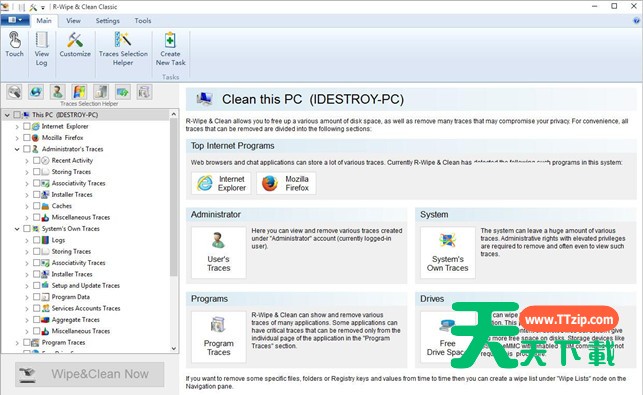The width and height of the screenshot is (643, 395).
Task: Open Internet Explorer tile in Top Internet Programs
Action: pyautogui.click(x=221, y=183)
